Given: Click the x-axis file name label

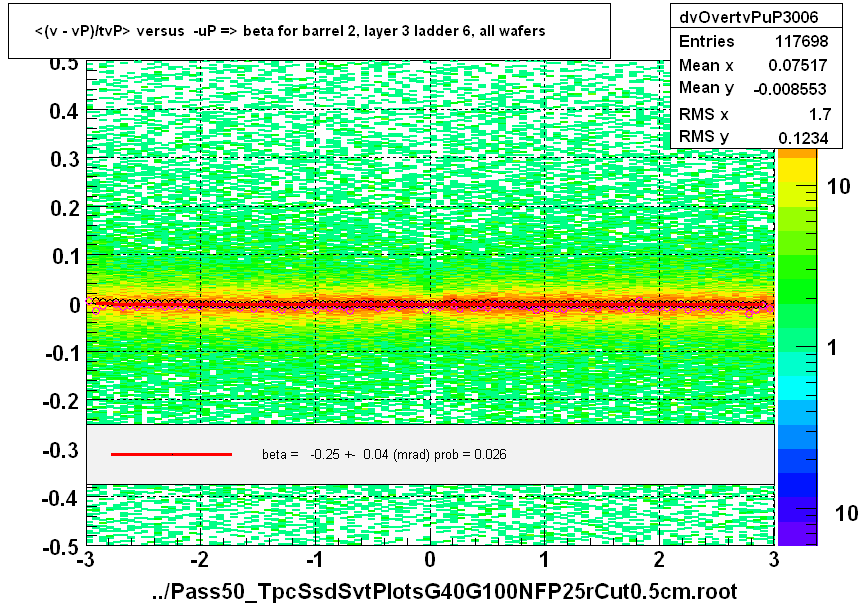Looking at the screenshot, I should pos(444,592).
